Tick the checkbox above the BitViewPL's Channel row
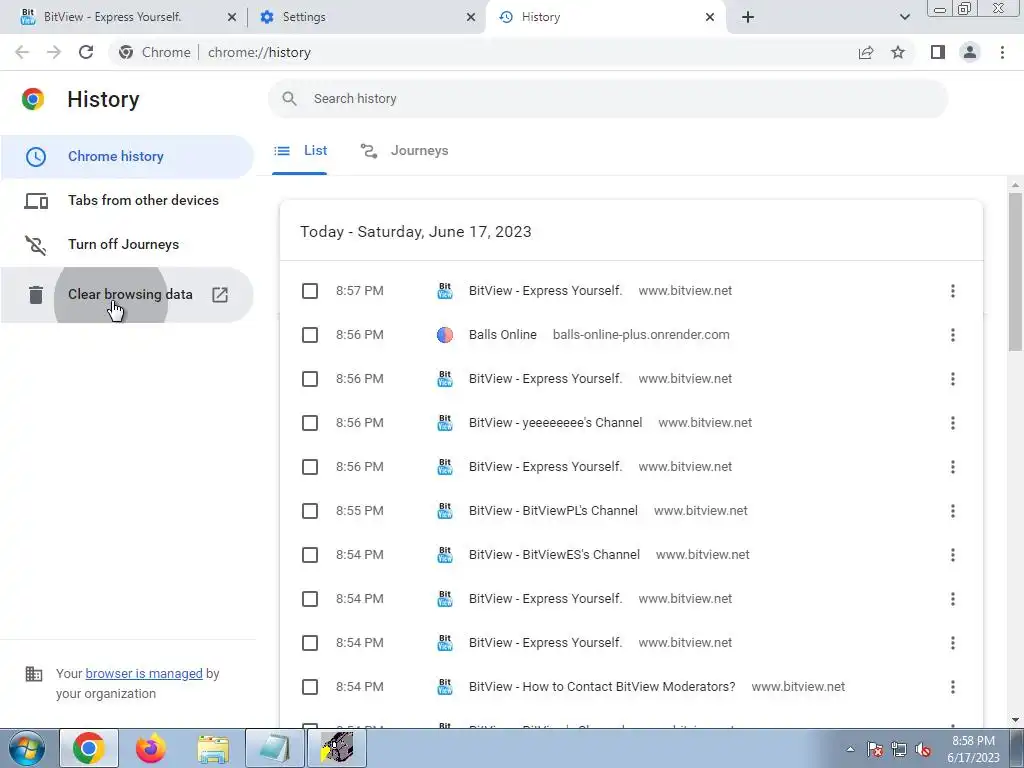 310,467
